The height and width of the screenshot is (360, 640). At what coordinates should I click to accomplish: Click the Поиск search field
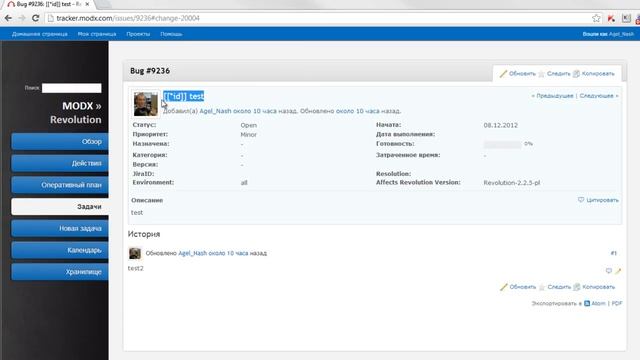tap(72, 88)
